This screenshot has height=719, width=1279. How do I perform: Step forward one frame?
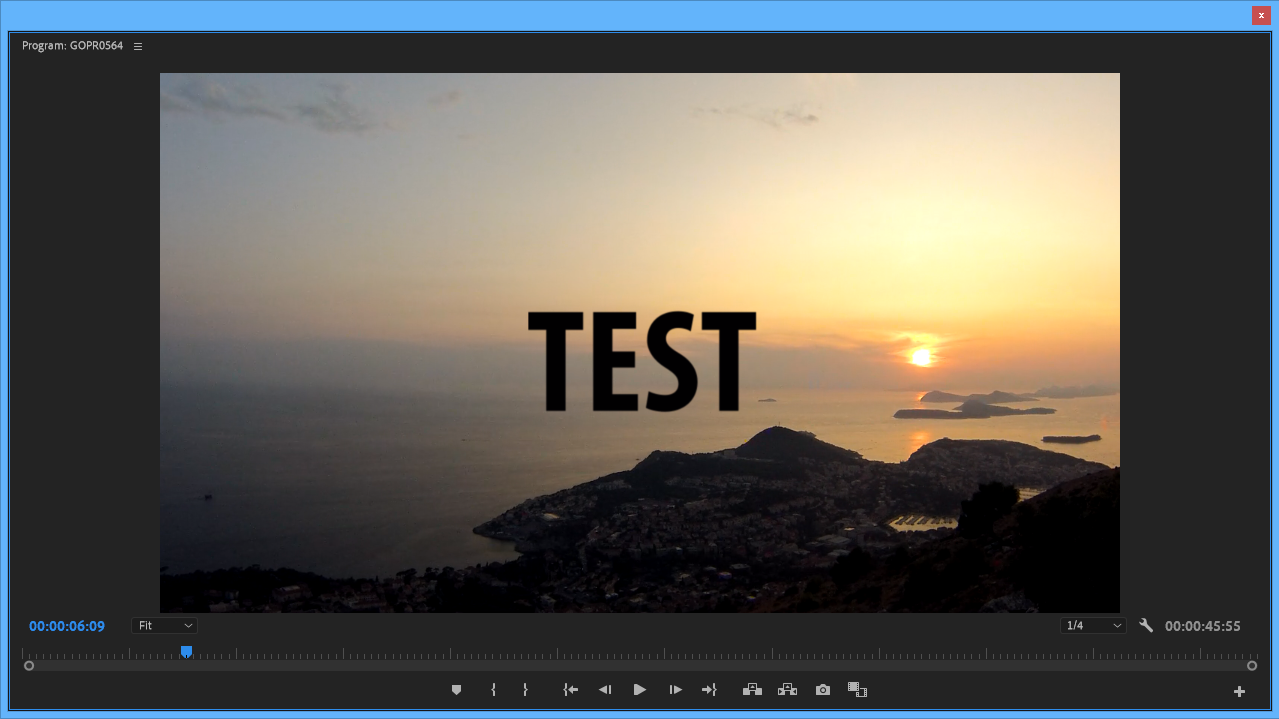click(x=676, y=690)
